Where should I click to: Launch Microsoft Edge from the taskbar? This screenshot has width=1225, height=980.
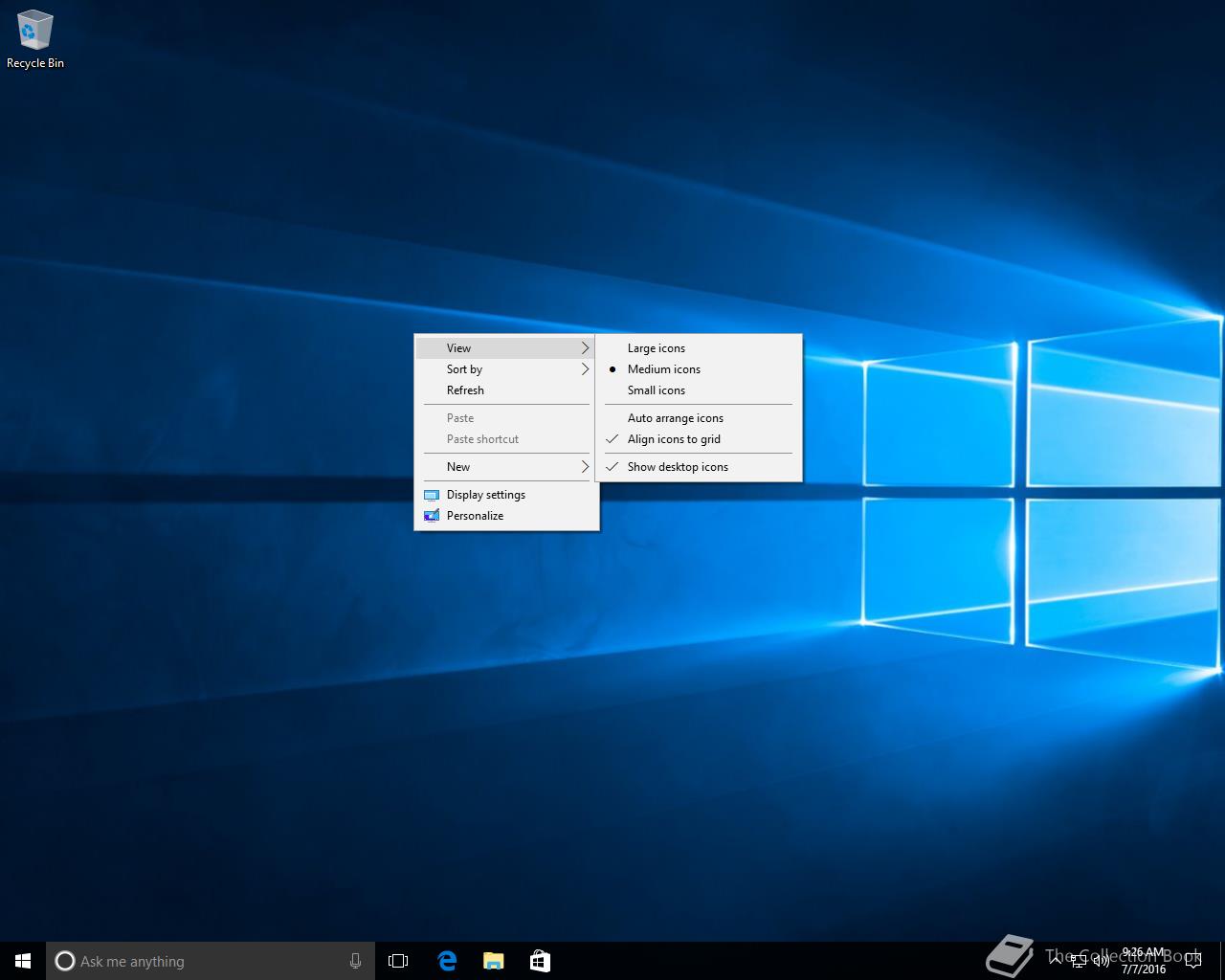[x=446, y=961]
